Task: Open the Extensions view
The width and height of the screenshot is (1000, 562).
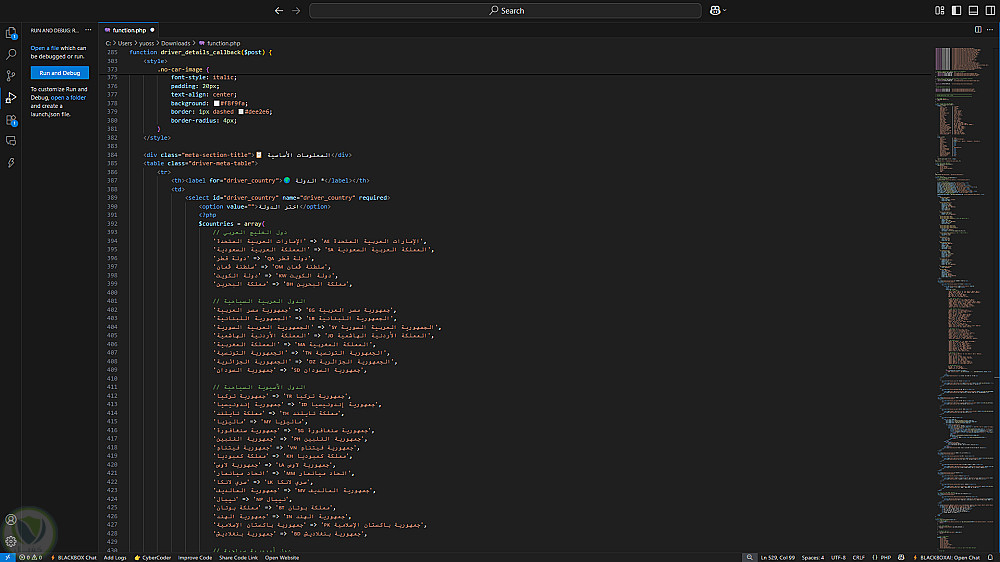Action: [x=11, y=120]
